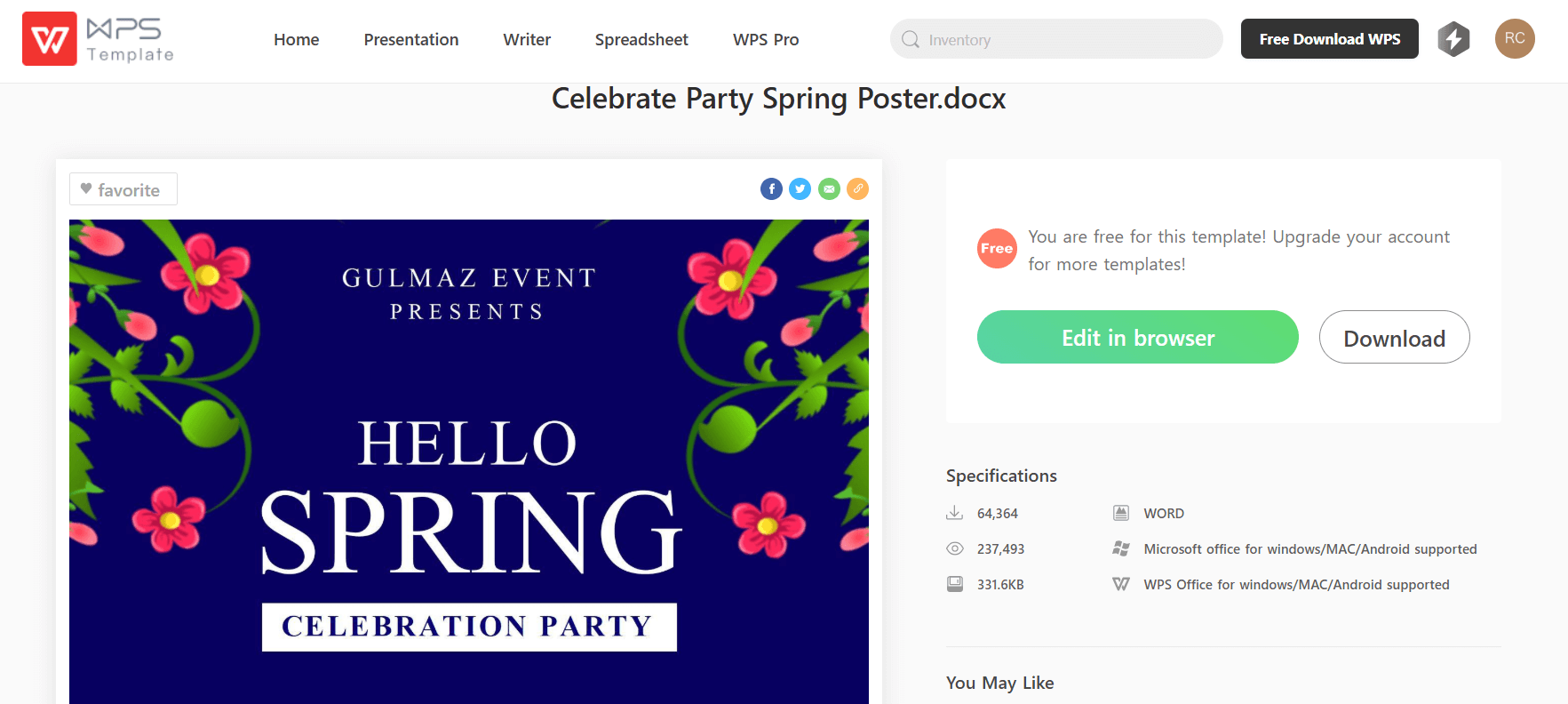This screenshot has height=704, width=1568.
Task: Click the lightning bolt hexagon icon
Action: [x=1453, y=39]
